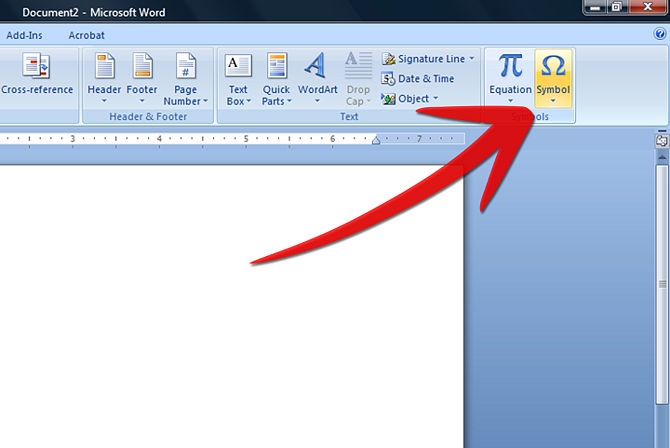Open the Symbol omega menu

(x=553, y=78)
